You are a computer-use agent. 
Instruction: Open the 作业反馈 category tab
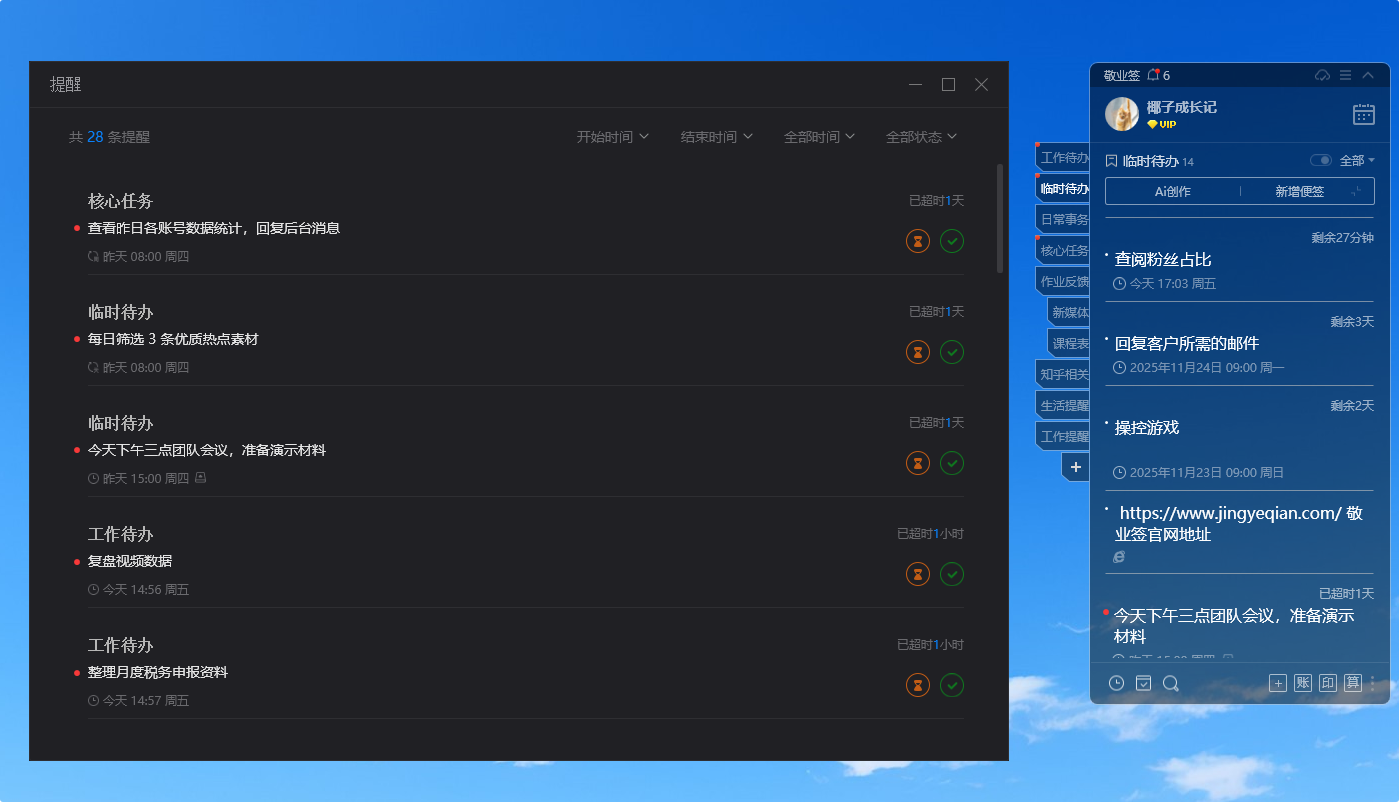tap(1063, 281)
